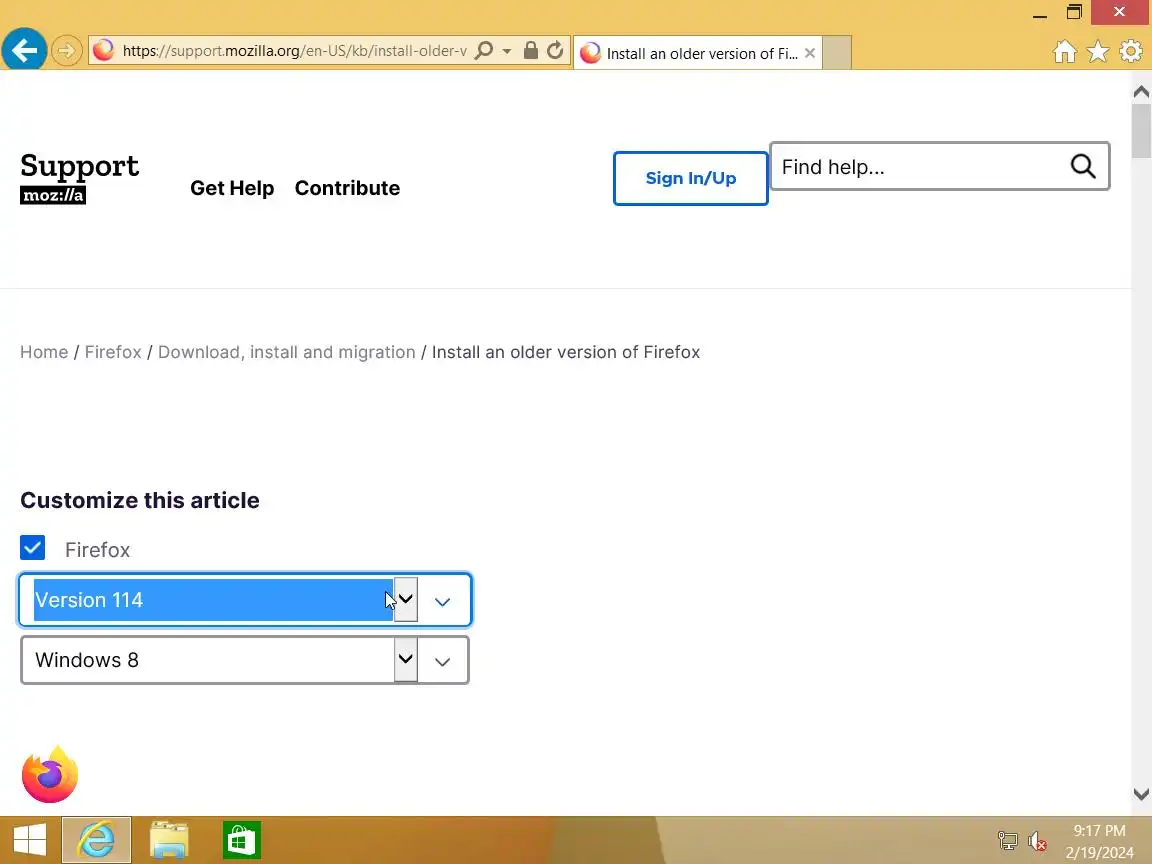Open the Windows Start button
This screenshot has height=864, width=1152.
[29, 840]
